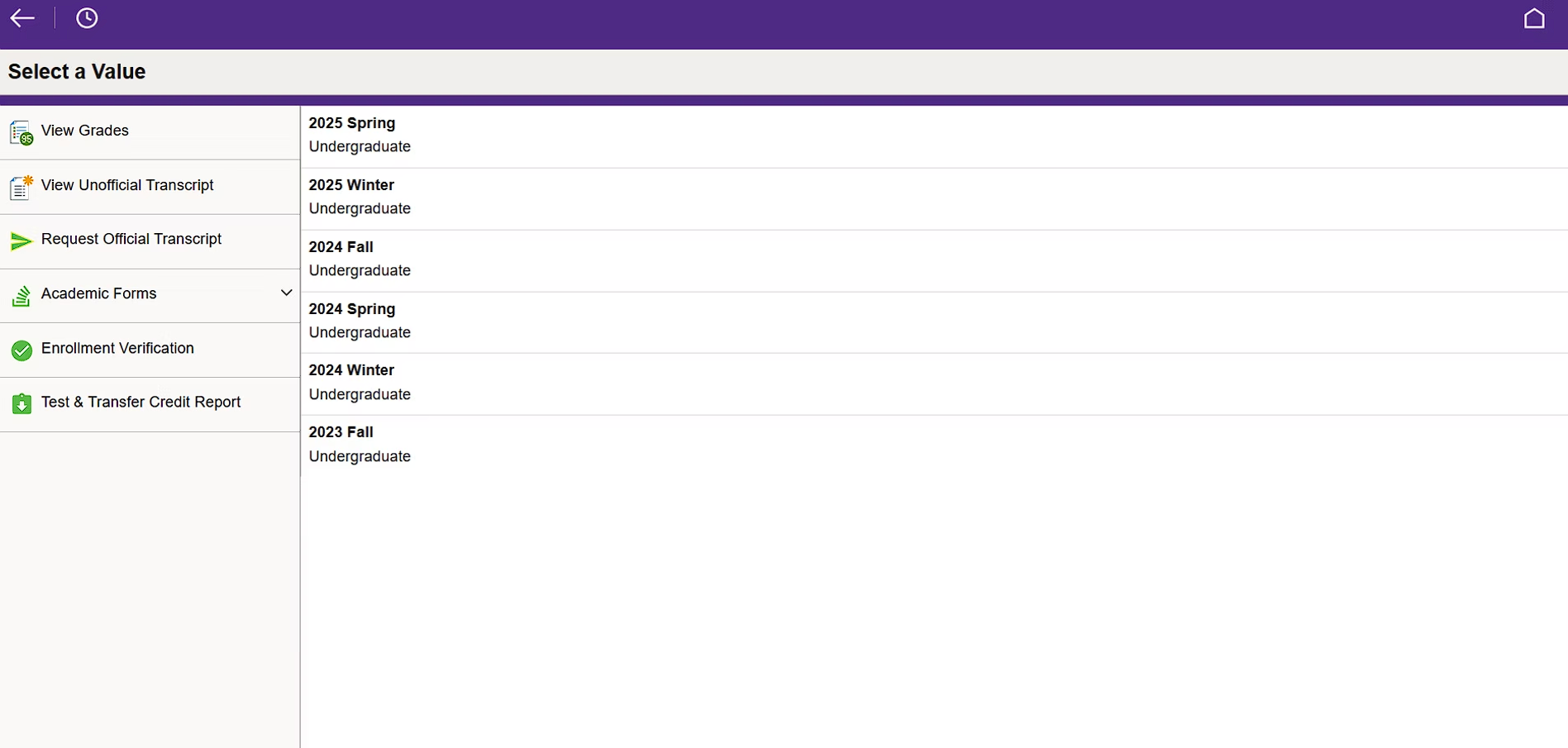The height and width of the screenshot is (748, 1568).
Task: Click the View Grades icon
Action: (21, 132)
